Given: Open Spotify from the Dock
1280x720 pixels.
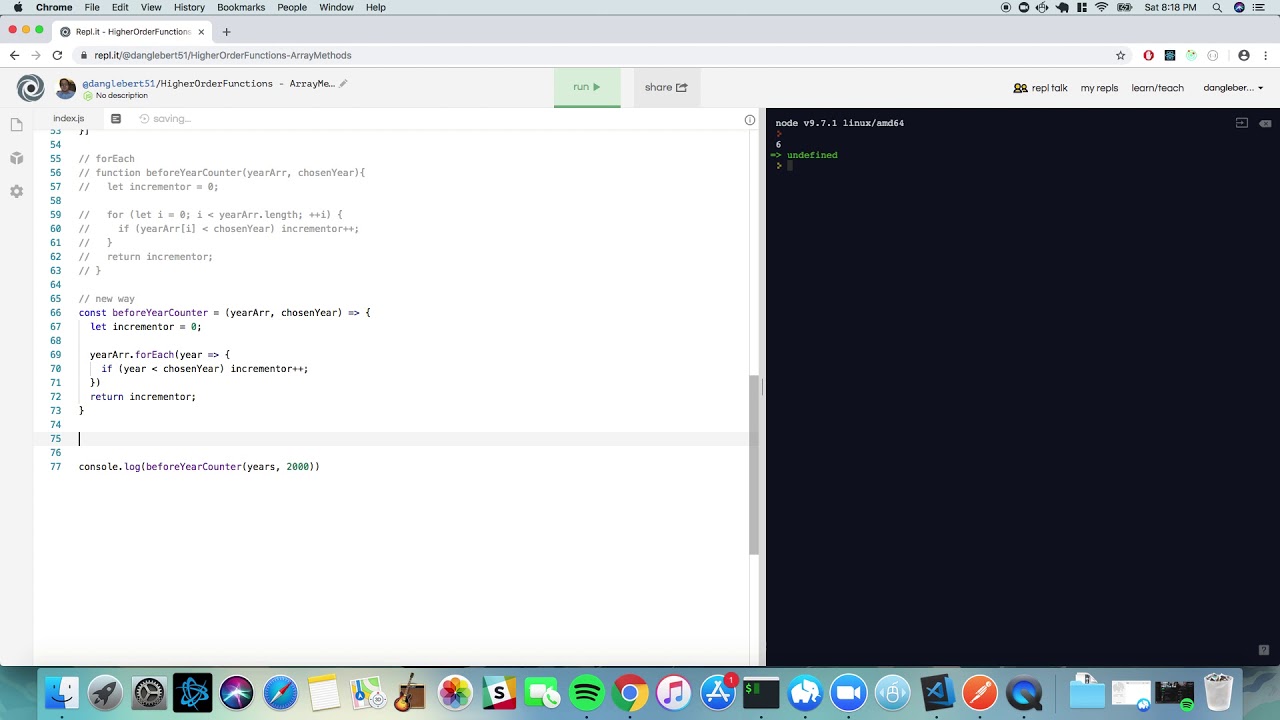Looking at the screenshot, I should (587, 692).
